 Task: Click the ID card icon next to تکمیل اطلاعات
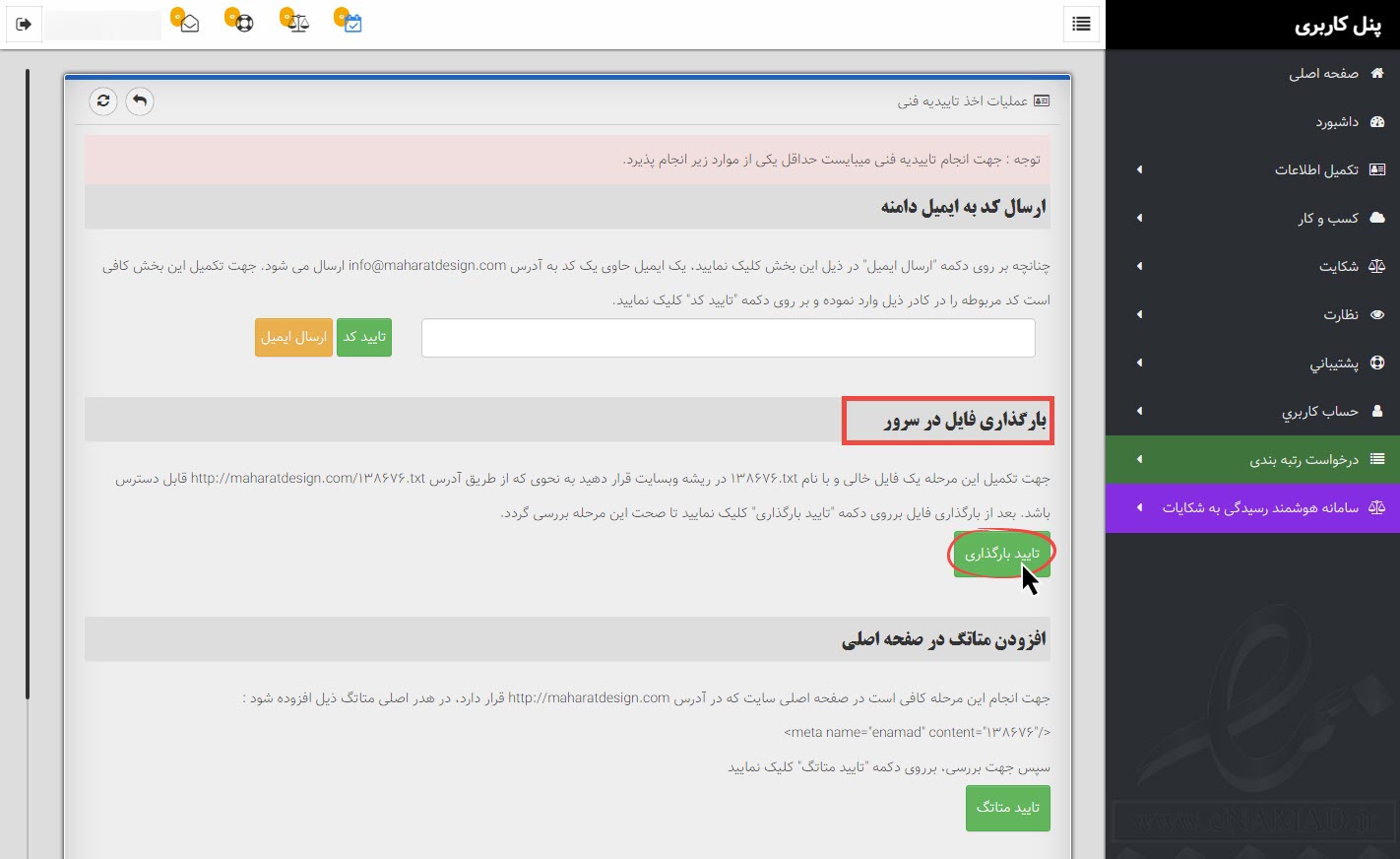(x=1377, y=169)
